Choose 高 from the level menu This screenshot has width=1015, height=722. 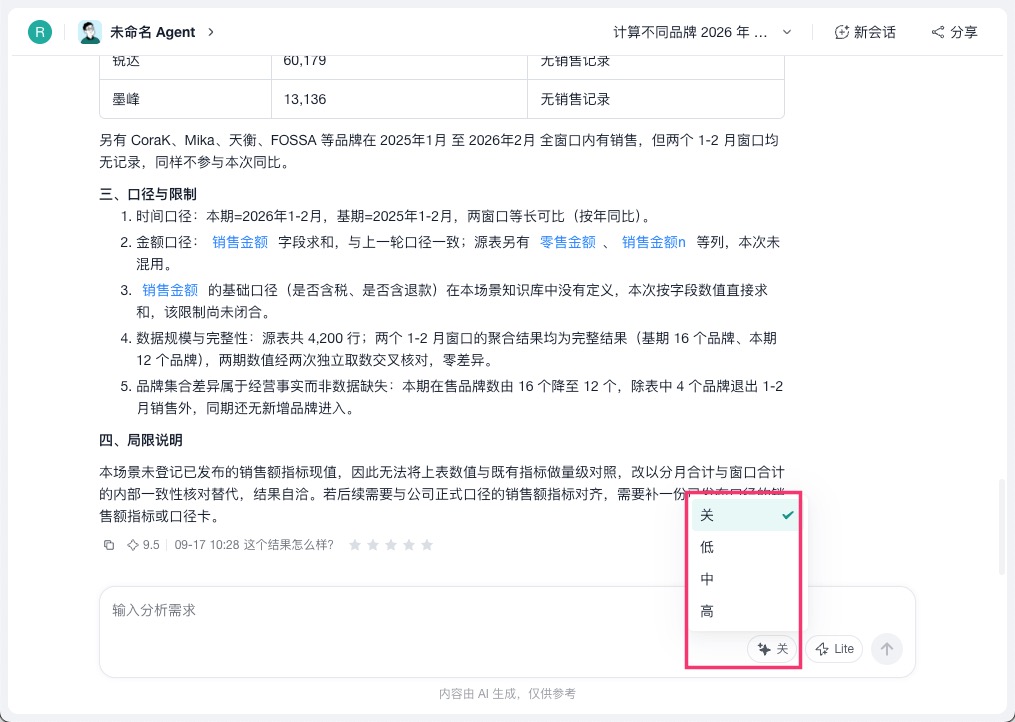(744, 611)
